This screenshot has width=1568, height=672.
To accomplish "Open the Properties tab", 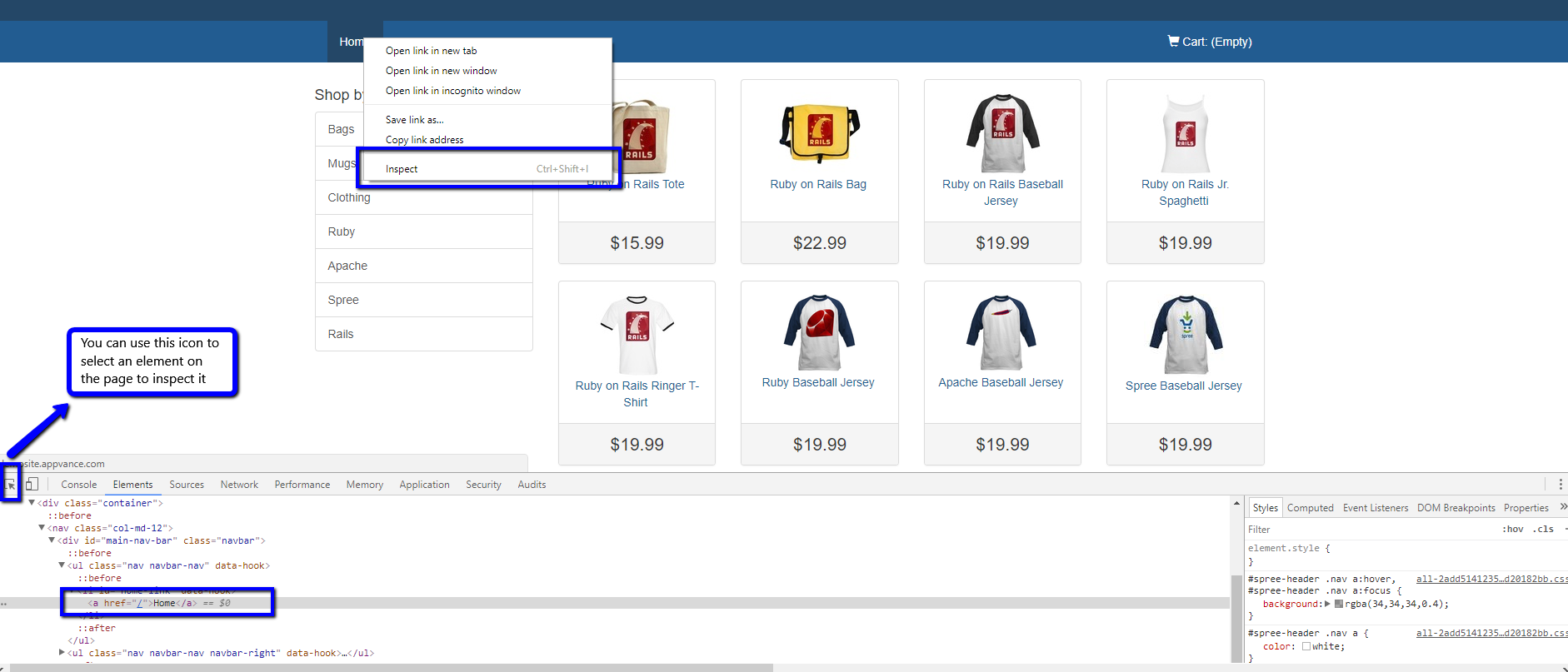I will coord(1526,508).
